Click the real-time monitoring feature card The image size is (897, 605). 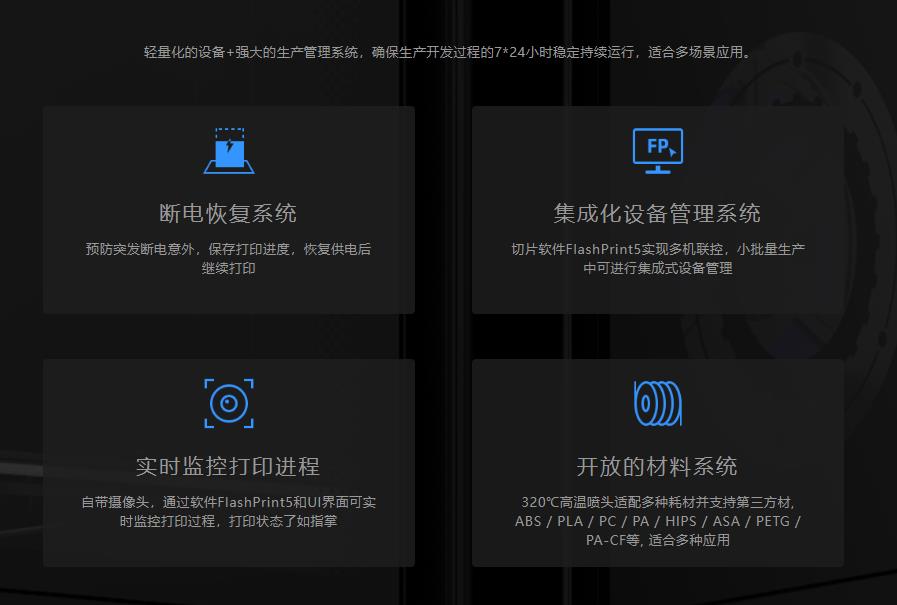tap(228, 460)
